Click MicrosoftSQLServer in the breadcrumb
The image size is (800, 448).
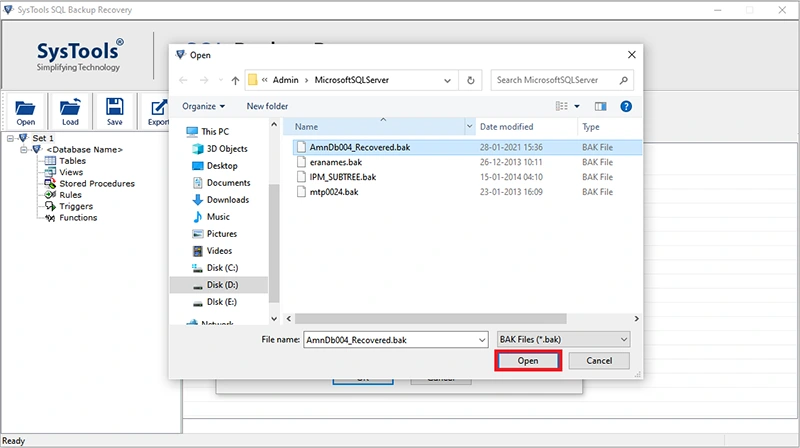[x=352, y=80]
